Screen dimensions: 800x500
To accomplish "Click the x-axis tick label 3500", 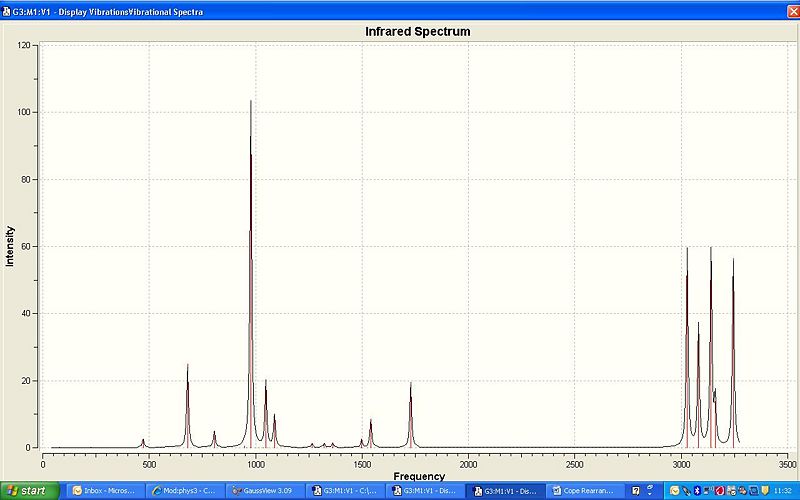I will tap(787, 465).
